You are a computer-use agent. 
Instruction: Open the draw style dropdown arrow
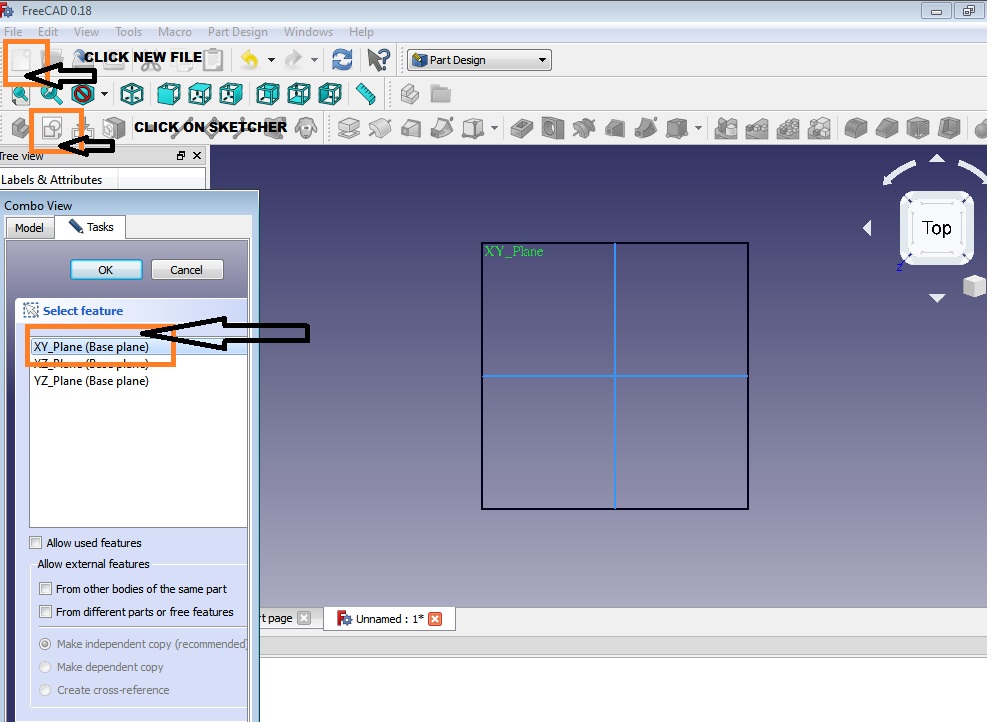pos(105,94)
